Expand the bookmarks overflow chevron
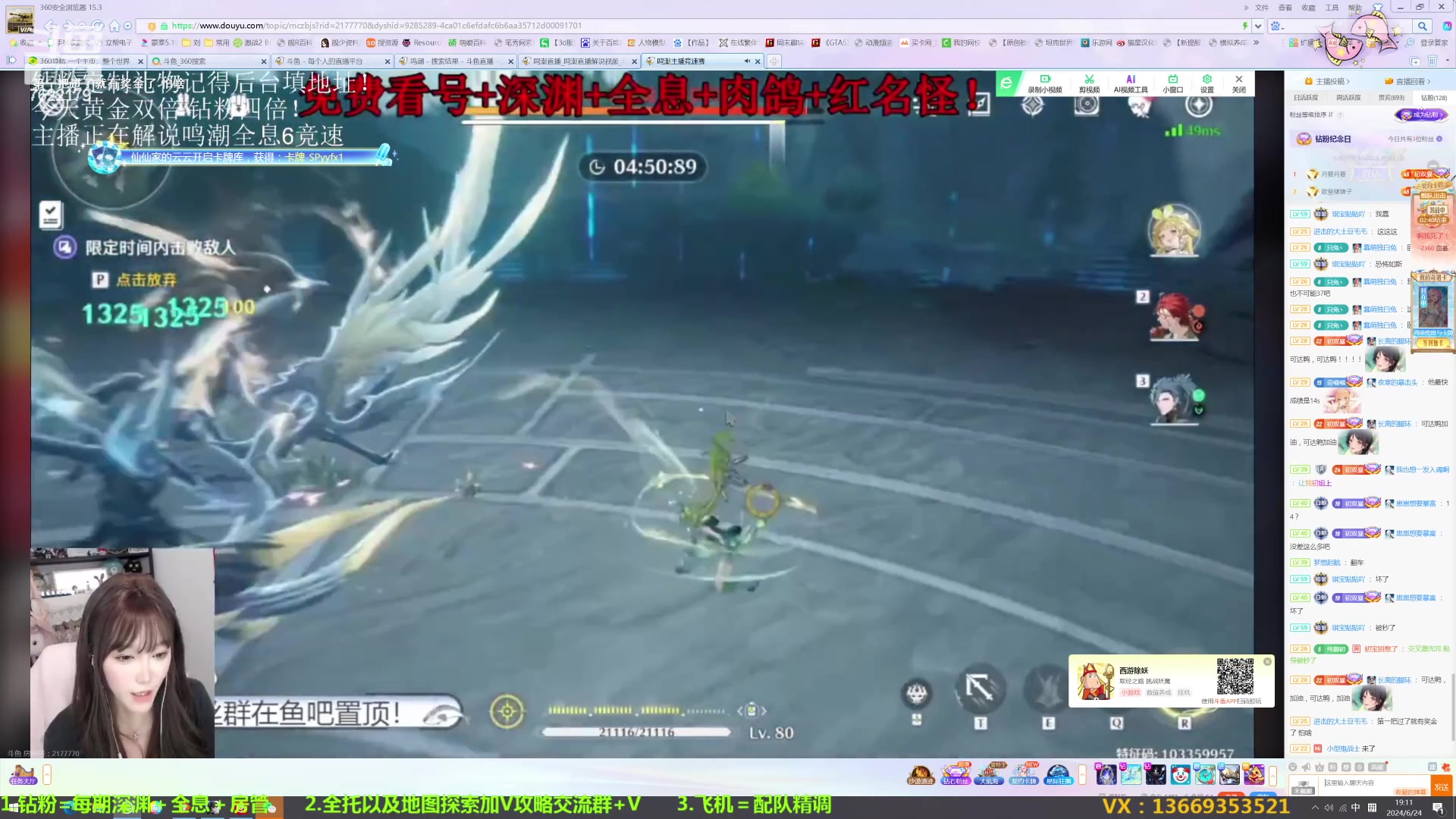Screen dimensions: 1456x819 click(1257, 42)
